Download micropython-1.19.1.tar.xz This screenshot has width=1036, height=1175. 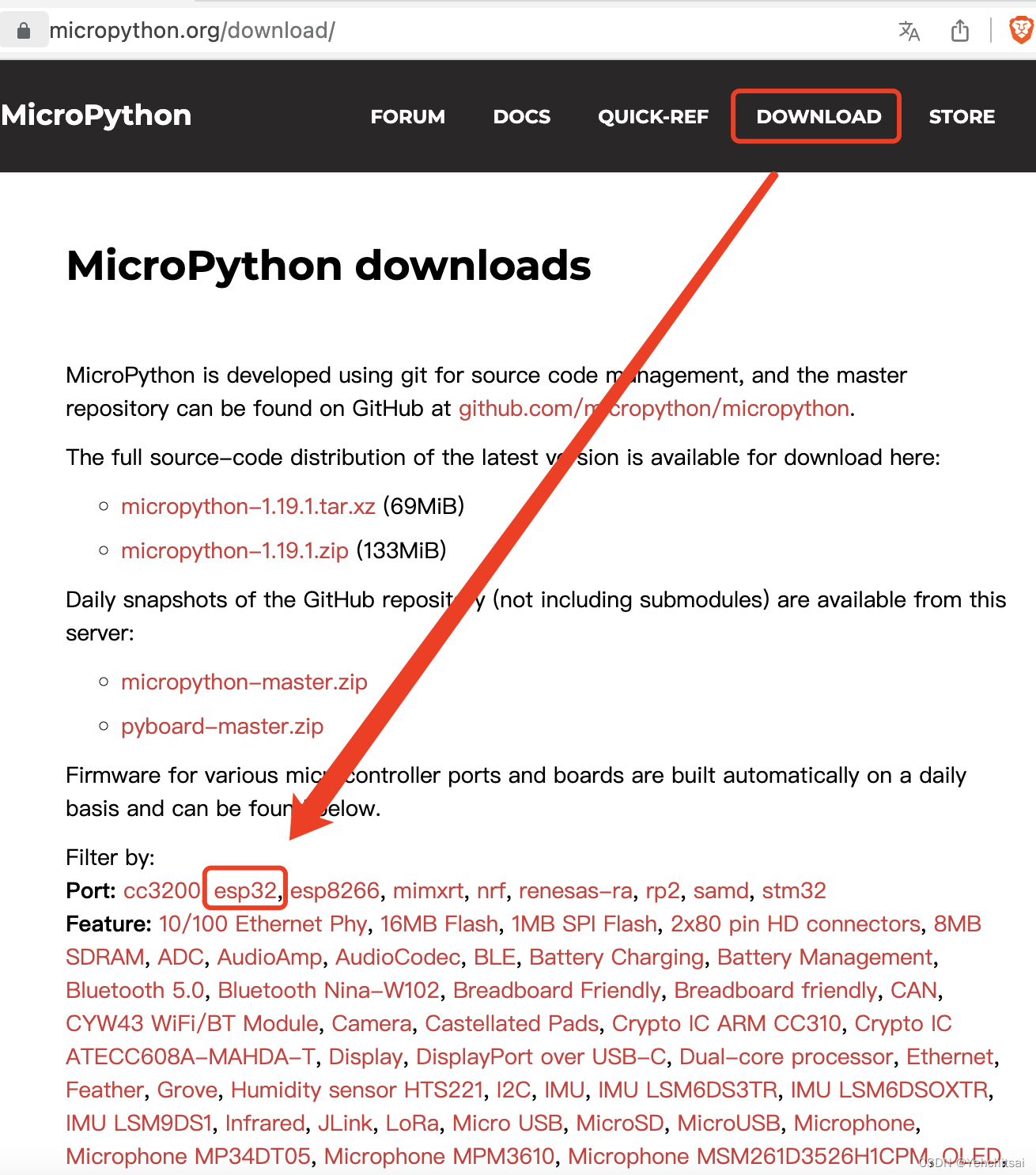click(x=248, y=507)
